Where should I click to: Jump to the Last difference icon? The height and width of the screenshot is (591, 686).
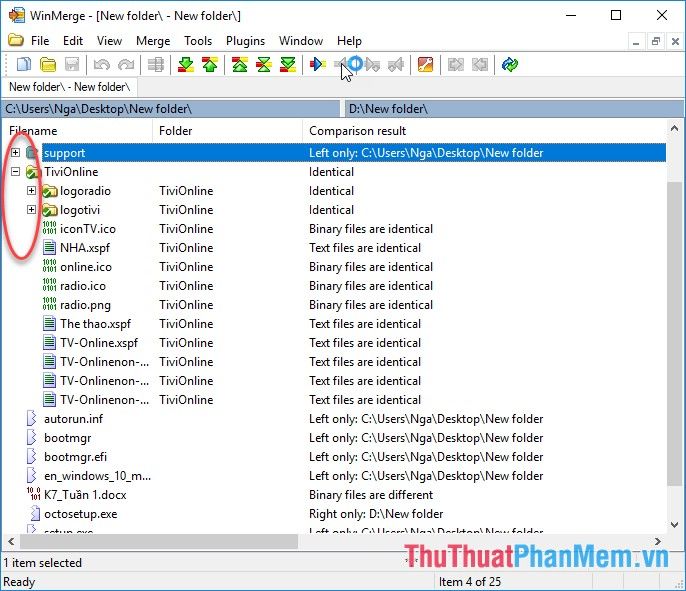pyautogui.click(x=288, y=65)
